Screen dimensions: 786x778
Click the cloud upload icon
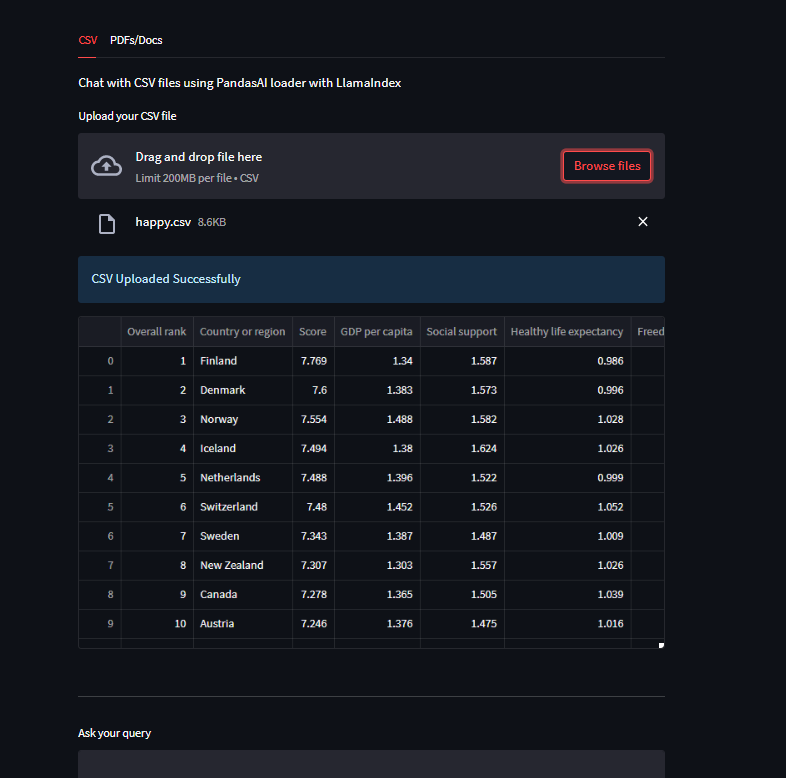107,166
